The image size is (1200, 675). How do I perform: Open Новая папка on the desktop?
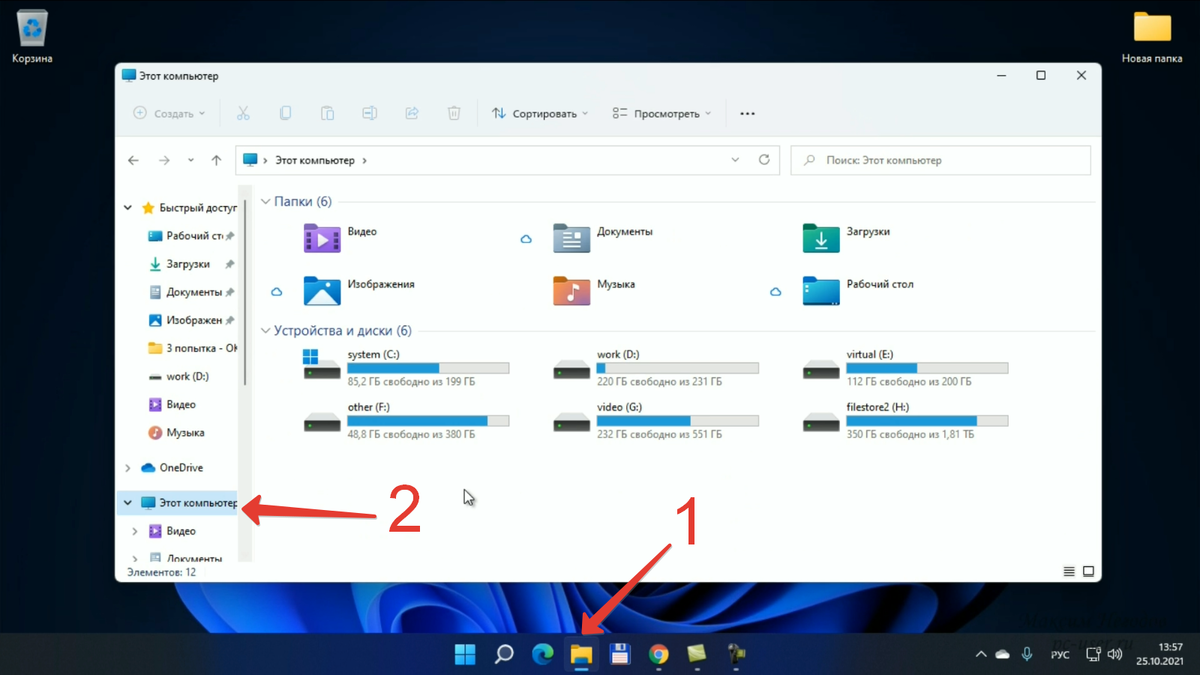point(1152,37)
